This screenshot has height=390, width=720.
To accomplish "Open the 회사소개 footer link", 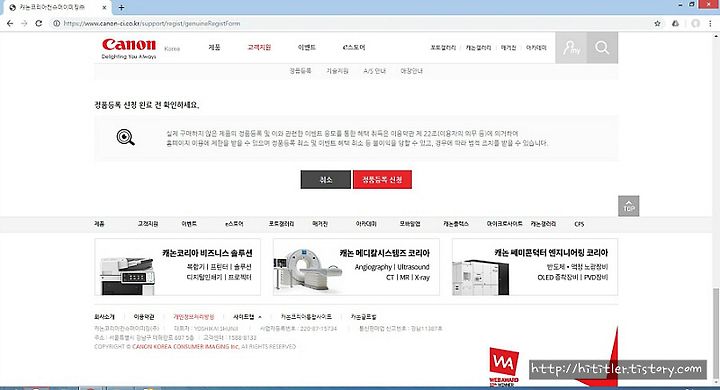I will click(104, 317).
